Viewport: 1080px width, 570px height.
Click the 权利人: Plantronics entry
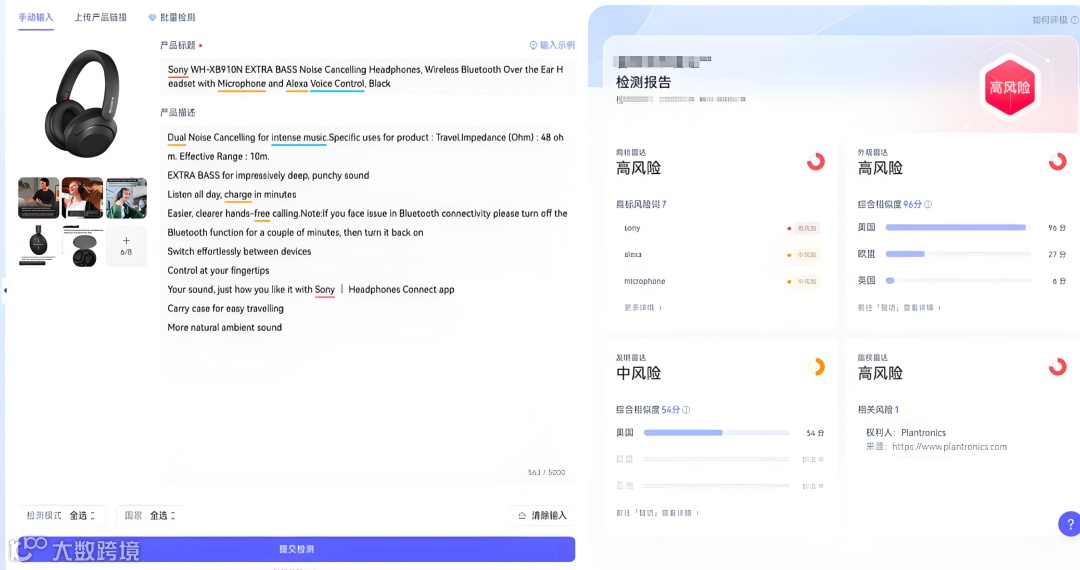click(x=906, y=433)
